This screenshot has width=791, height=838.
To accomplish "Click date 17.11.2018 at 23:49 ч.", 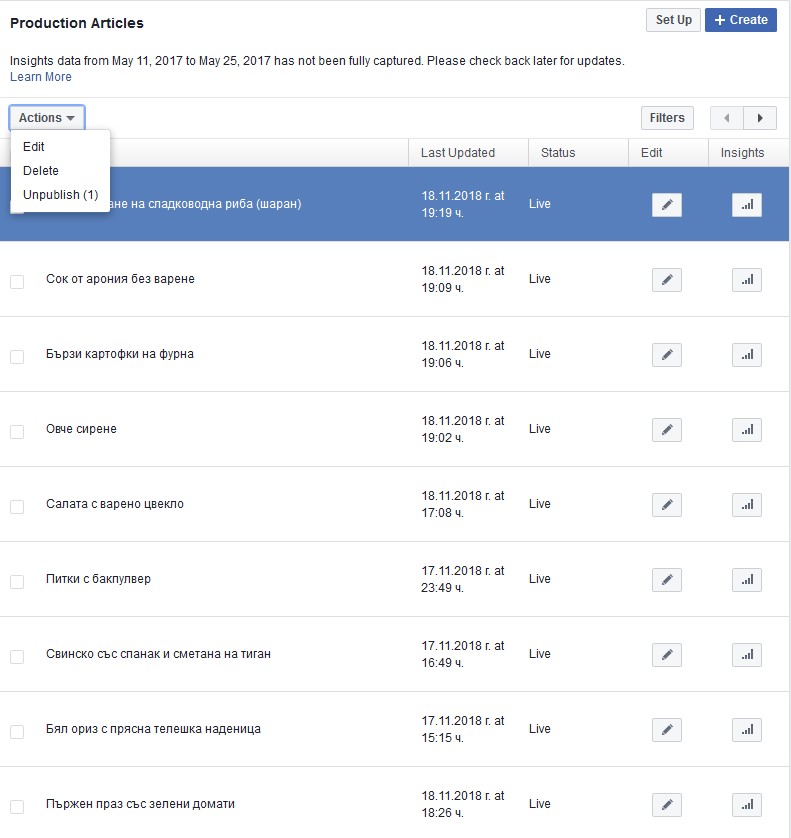I will (463, 579).
